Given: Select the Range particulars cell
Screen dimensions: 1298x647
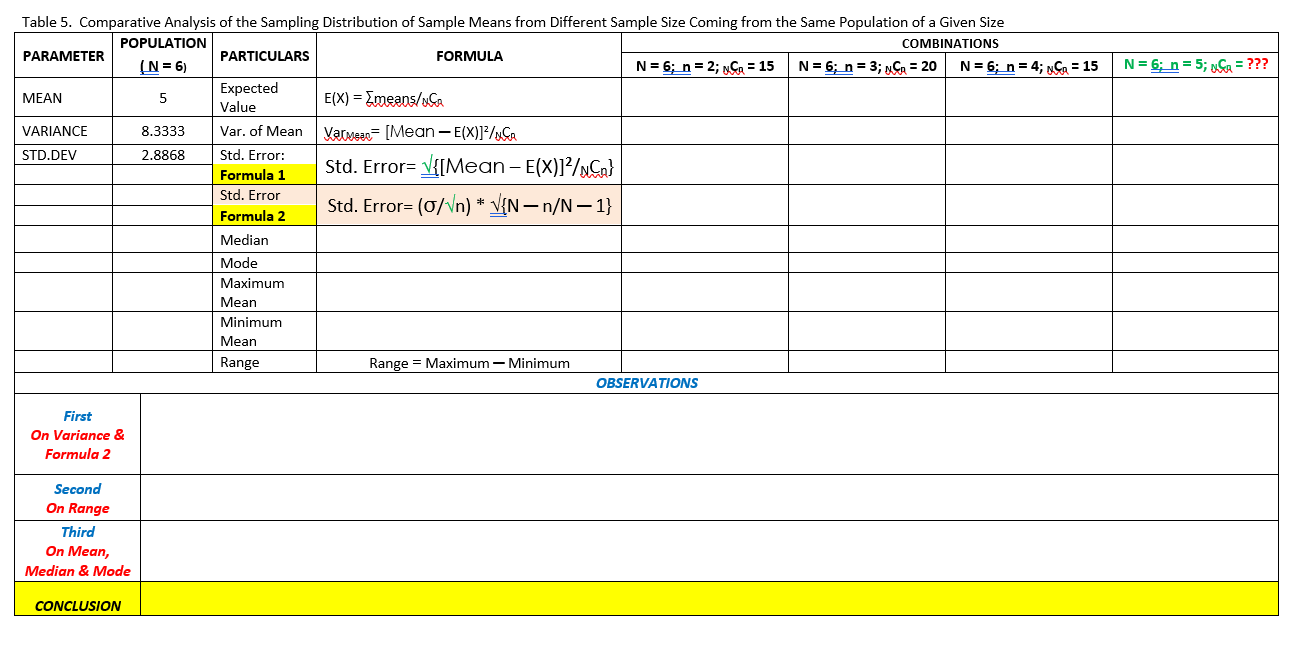Looking at the screenshot, I should pyautogui.click(x=264, y=362).
